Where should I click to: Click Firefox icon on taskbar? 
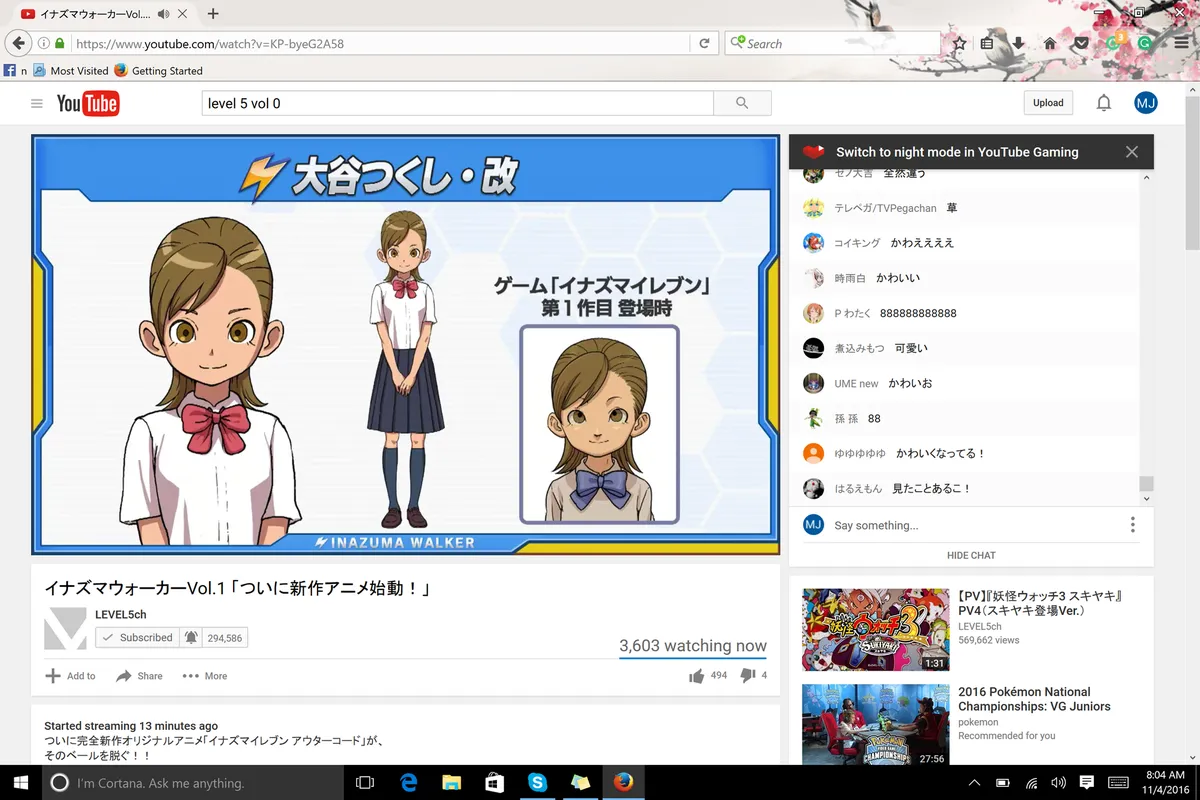click(624, 782)
